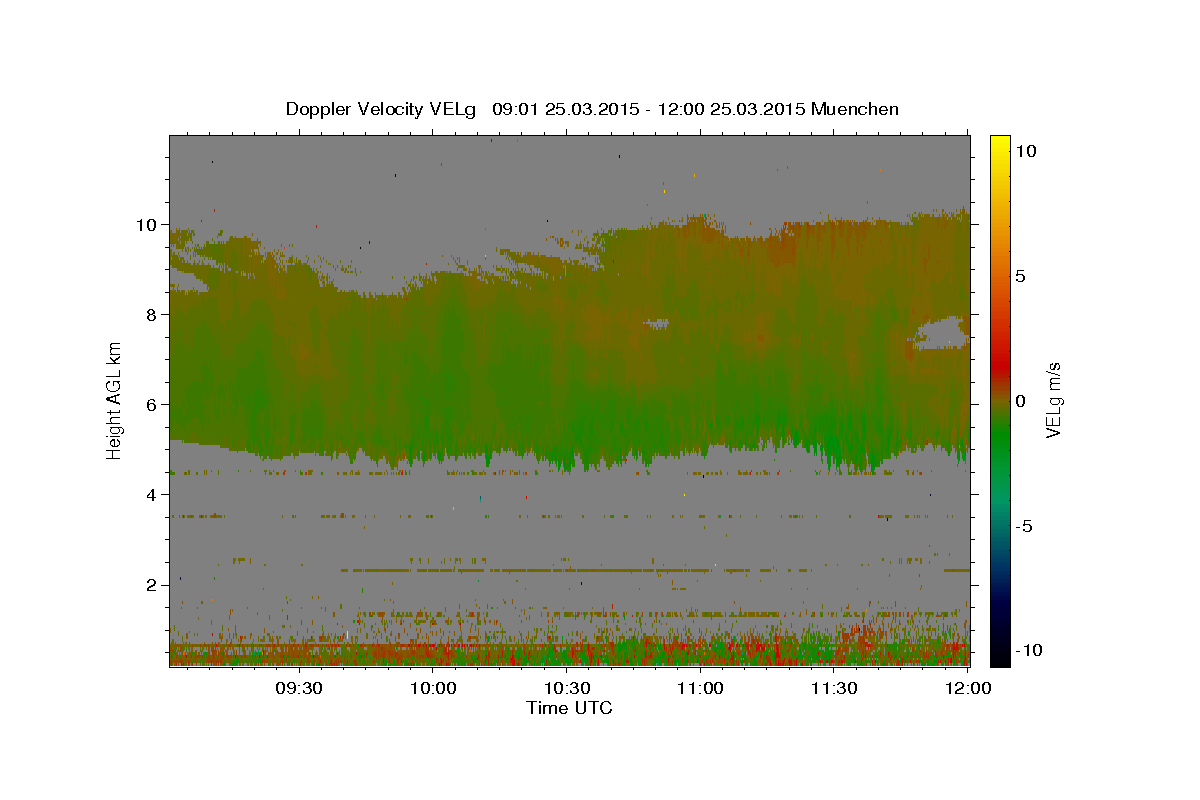Viewport: 1200px width, 800px height.
Task: Click the 09:30 time tick label
Action: (299, 688)
